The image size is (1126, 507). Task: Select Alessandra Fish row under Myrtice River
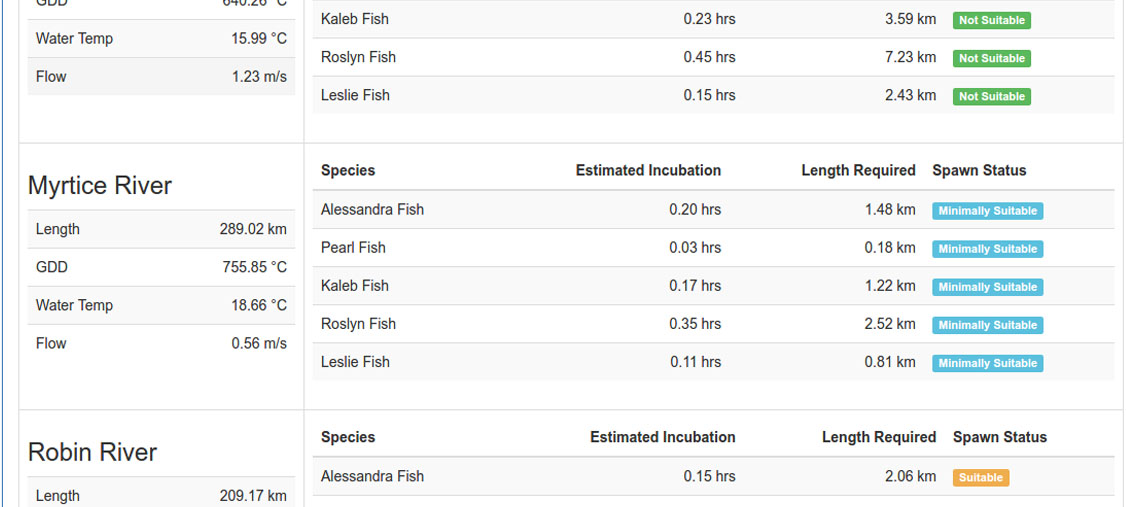(x=714, y=210)
